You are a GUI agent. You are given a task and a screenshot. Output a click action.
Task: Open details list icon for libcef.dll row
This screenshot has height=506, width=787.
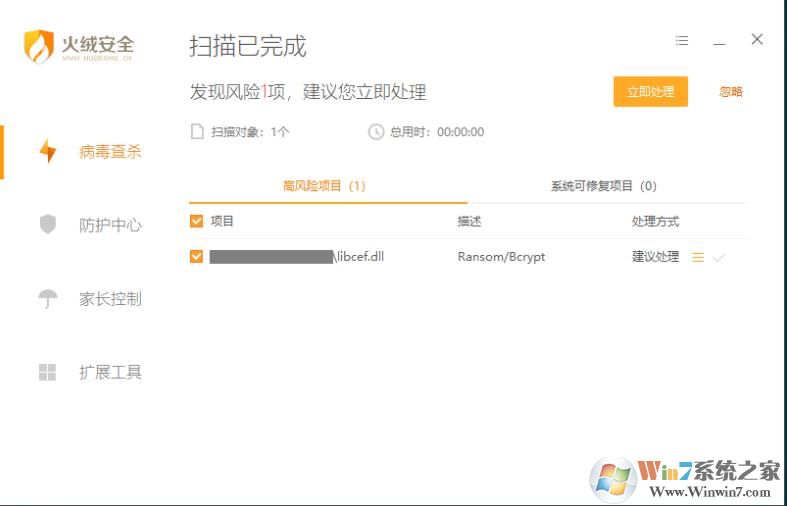pos(698,257)
